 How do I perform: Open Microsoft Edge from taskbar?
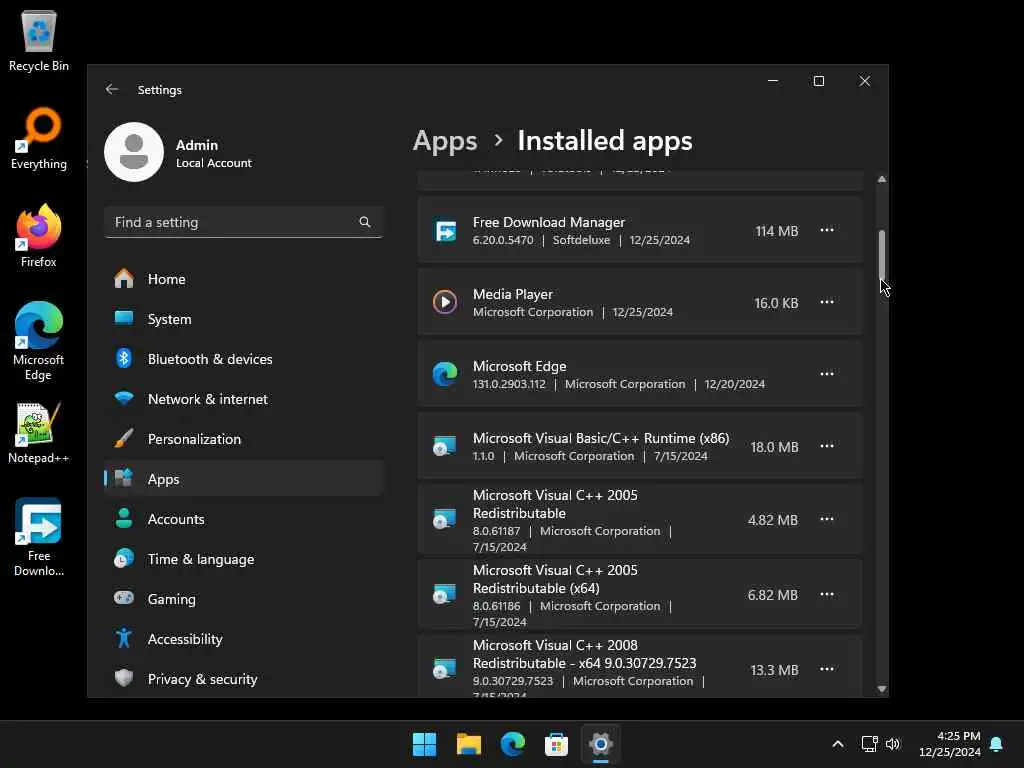click(x=513, y=744)
